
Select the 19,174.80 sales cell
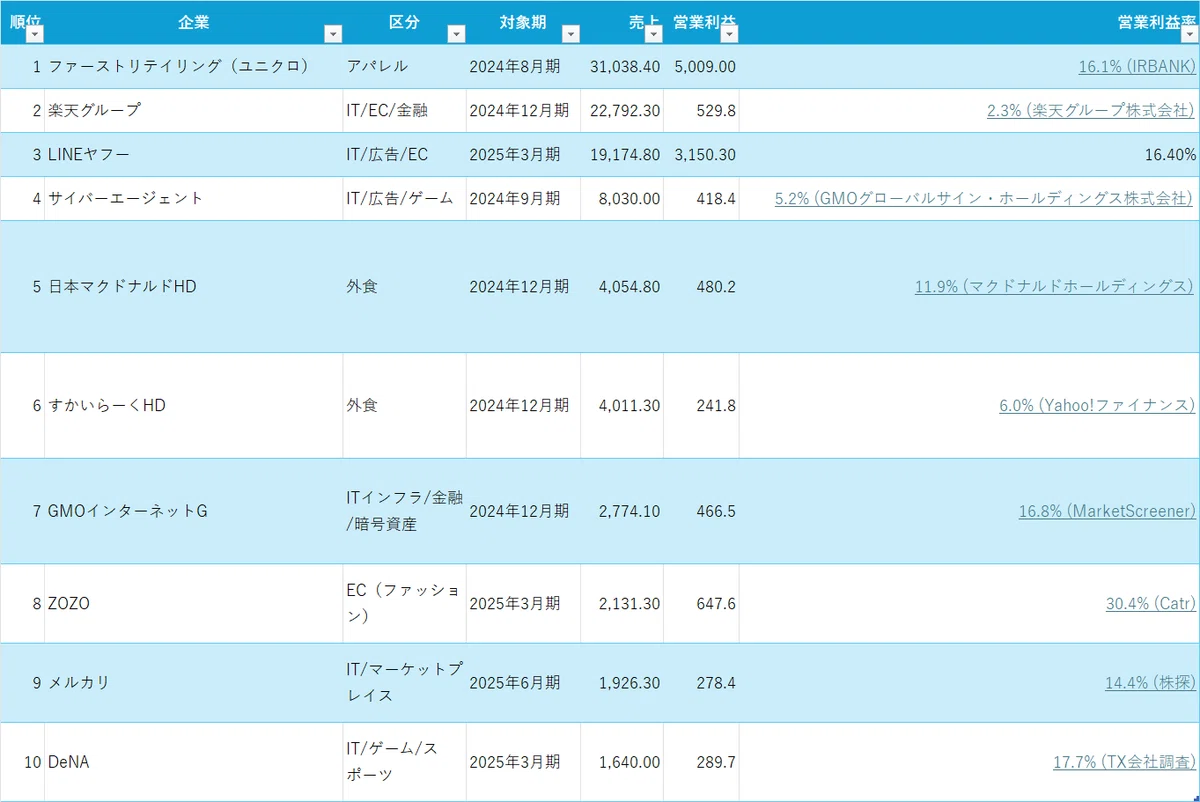click(622, 155)
